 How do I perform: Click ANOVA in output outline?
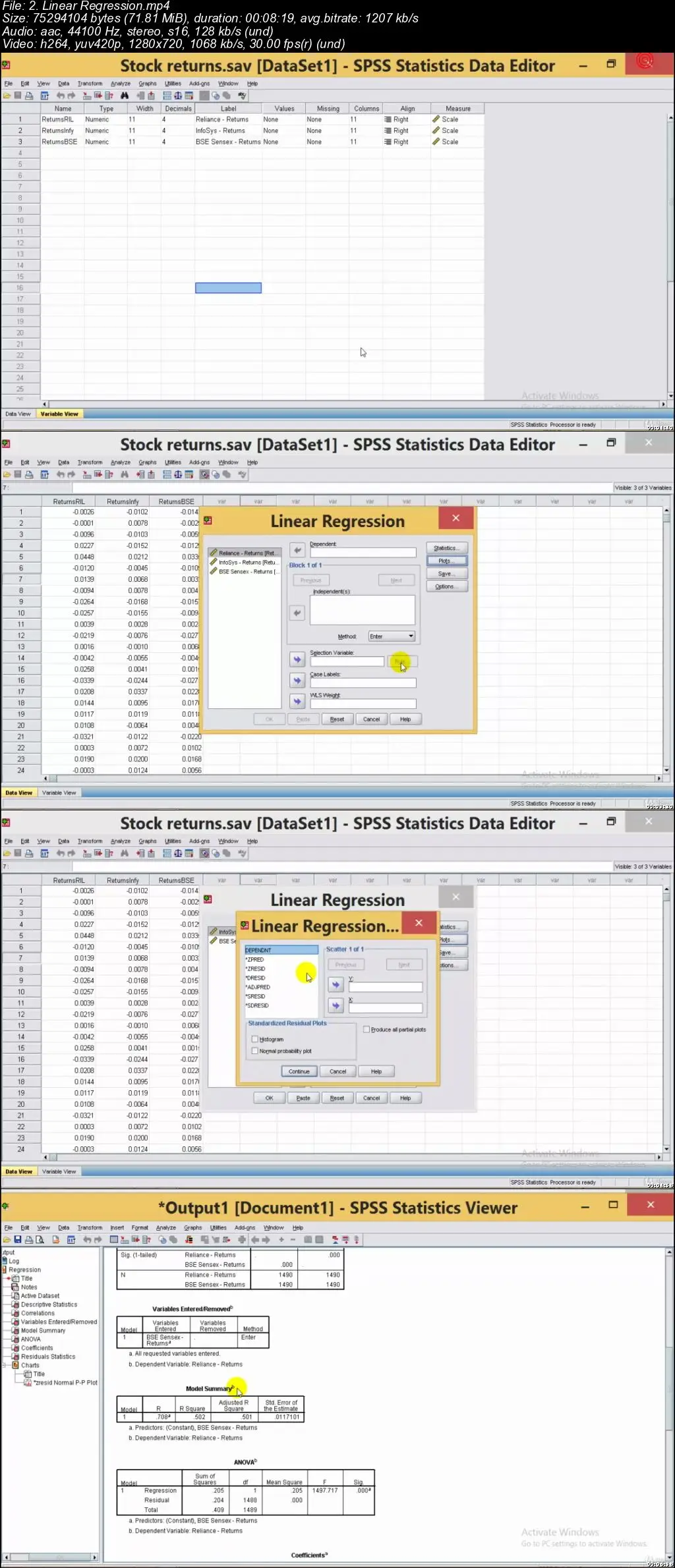[30, 1339]
